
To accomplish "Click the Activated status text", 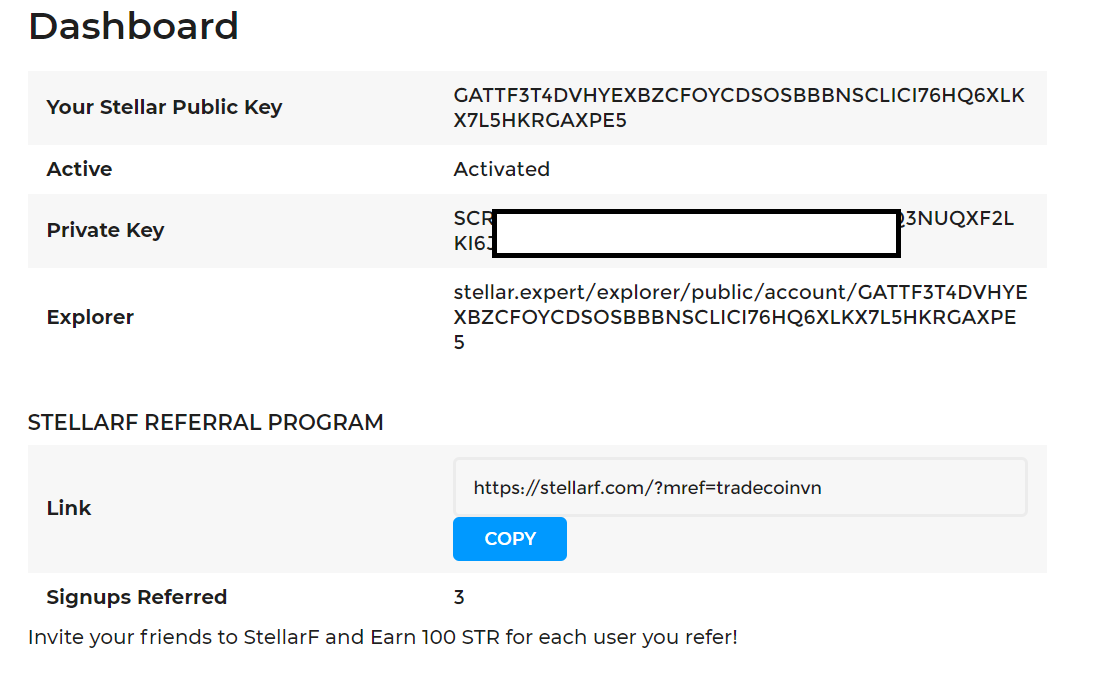I will click(501, 169).
